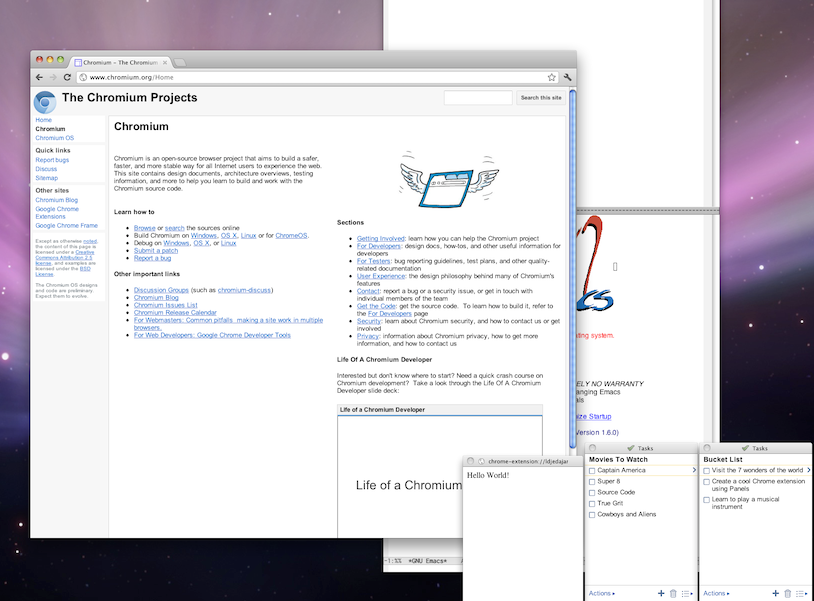Open the Actions menu in Movies panel
This screenshot has height=601, width=814.
click(x=600, y=593)
